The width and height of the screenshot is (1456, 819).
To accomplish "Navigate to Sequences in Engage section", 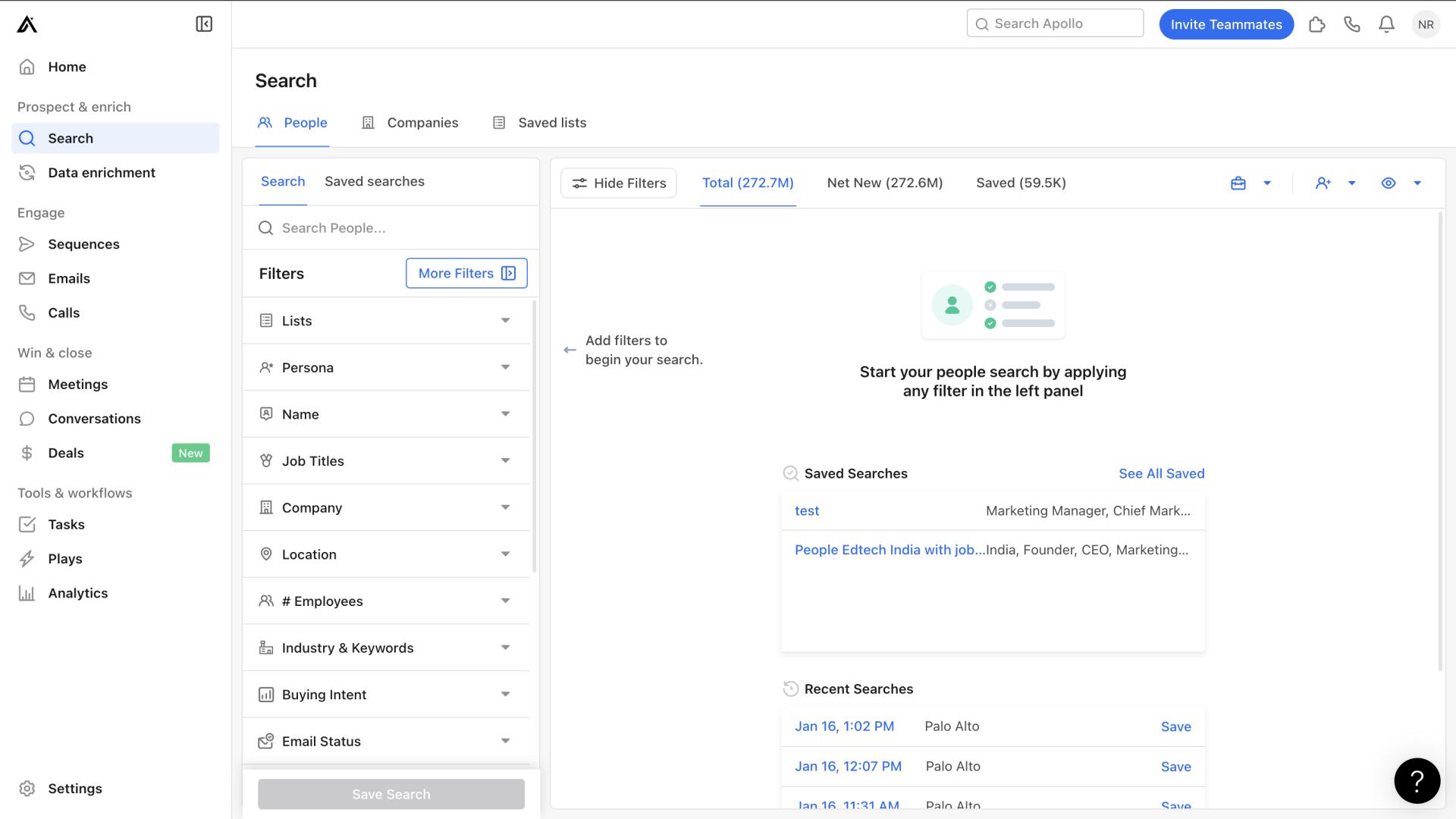I will click(x=83, y=243).
